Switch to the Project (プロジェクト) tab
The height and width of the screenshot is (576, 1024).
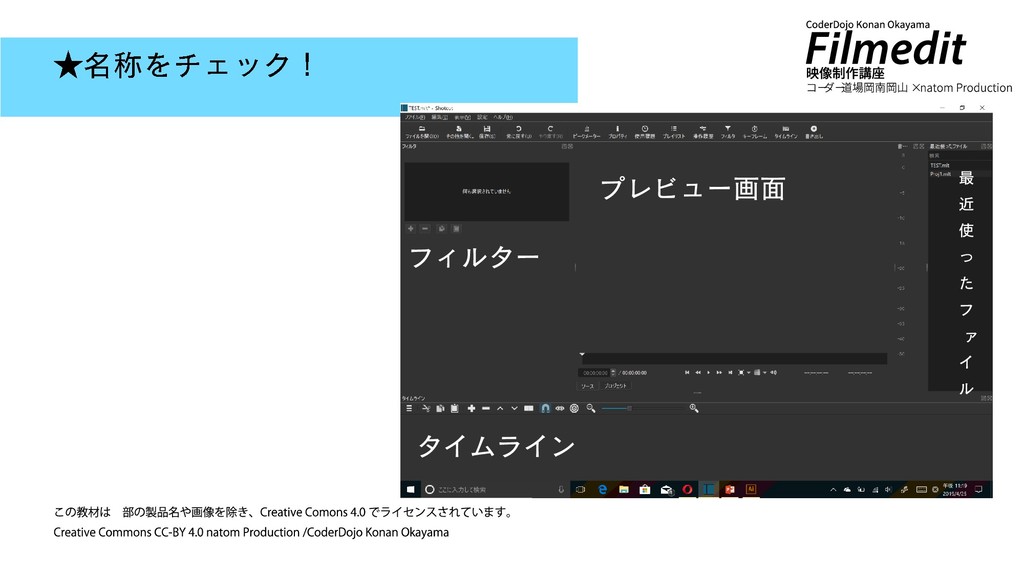(x=615, y=386)
